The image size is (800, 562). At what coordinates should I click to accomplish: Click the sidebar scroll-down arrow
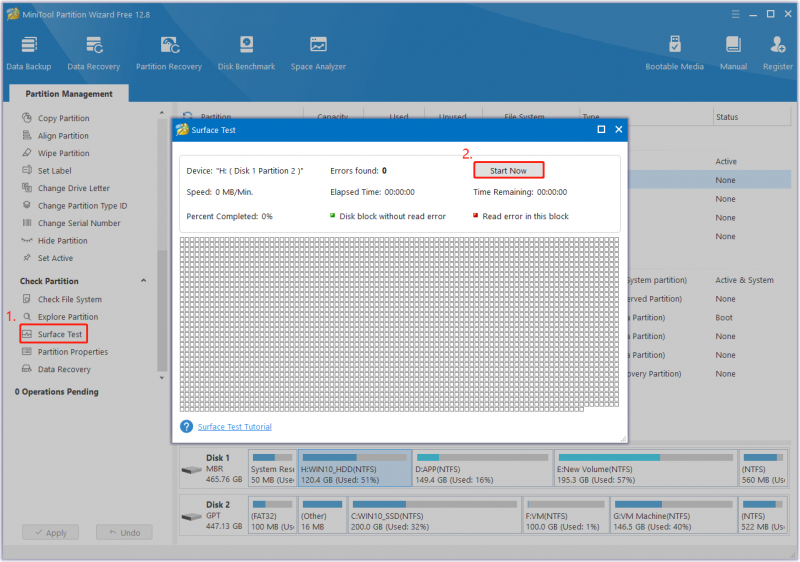click(x=162, y=378)
